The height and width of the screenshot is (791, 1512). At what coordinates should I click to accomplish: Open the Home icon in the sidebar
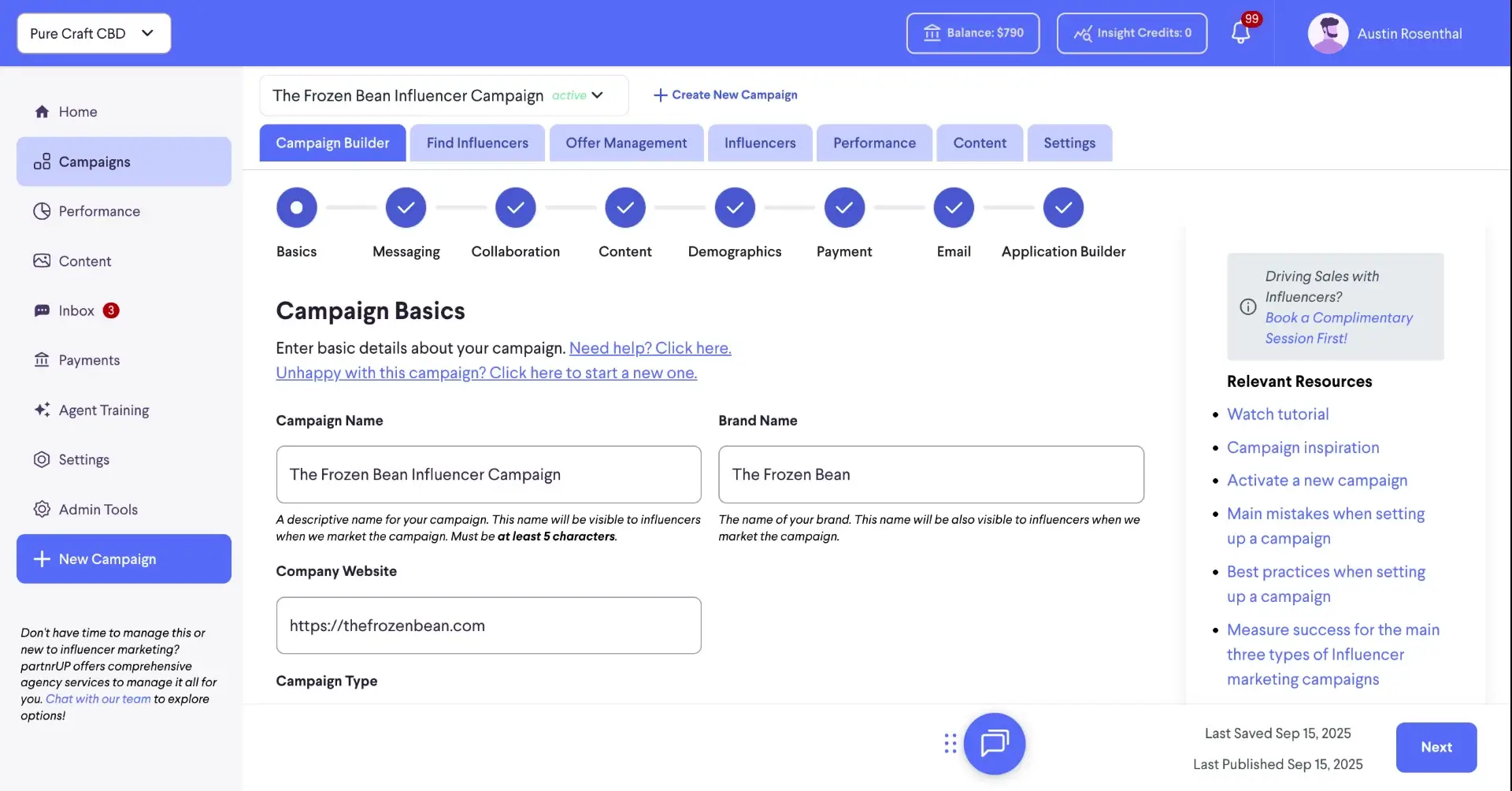coord(42,111)
